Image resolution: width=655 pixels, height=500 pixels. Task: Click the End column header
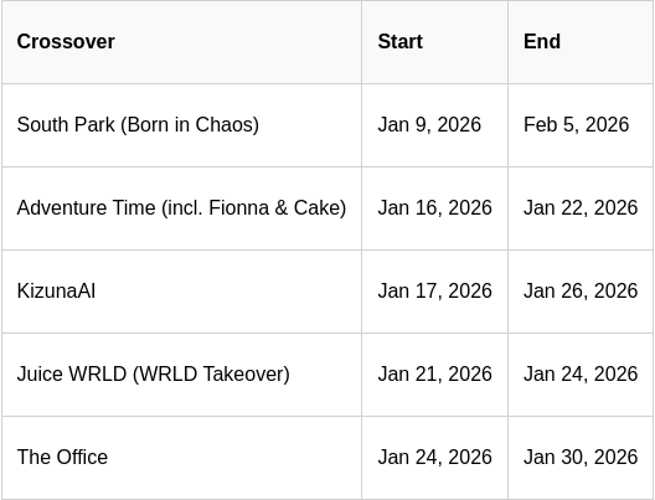(x=542, y=42)
